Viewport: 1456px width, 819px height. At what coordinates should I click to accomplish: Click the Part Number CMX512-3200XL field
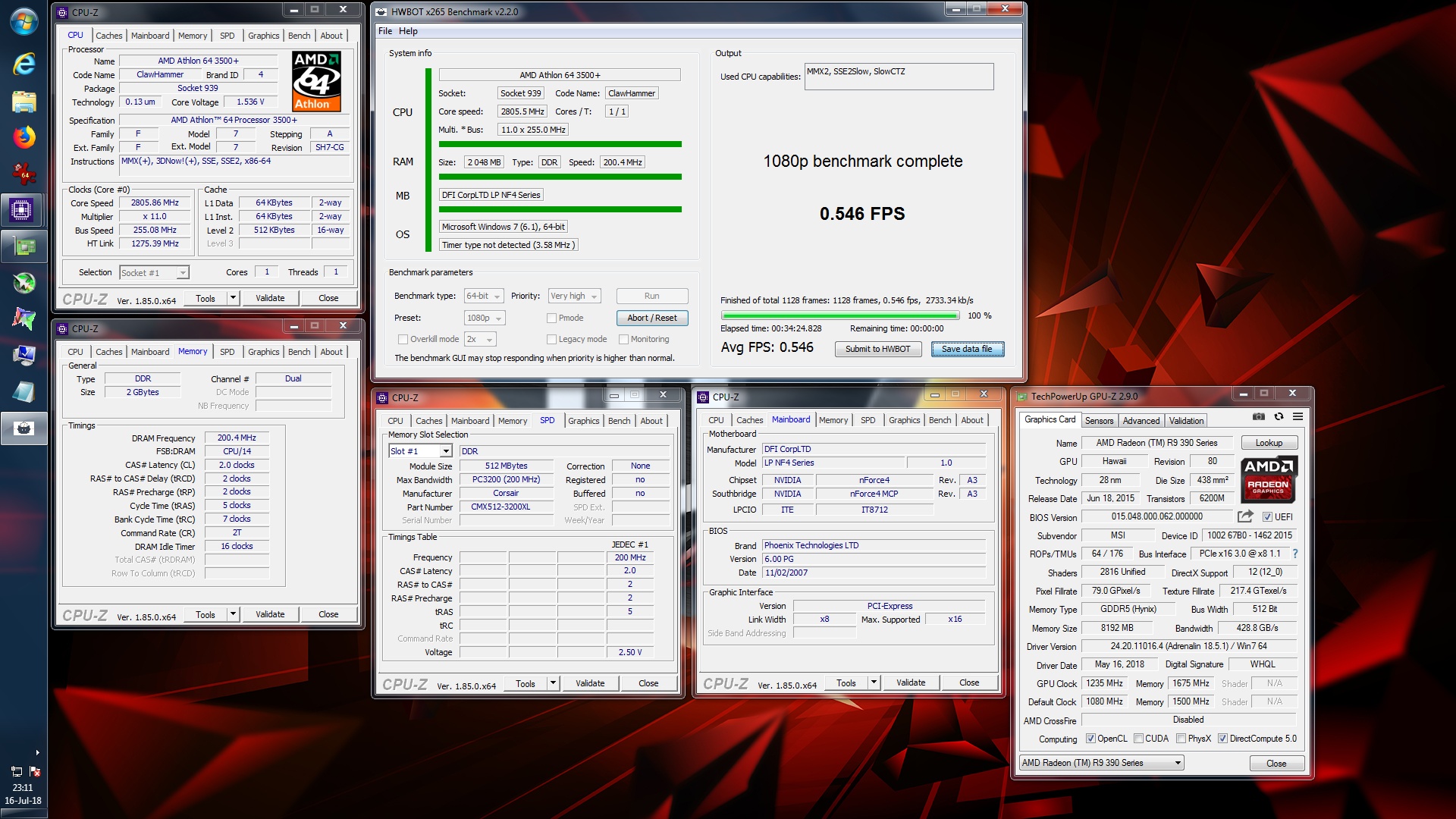coord(507,507)
